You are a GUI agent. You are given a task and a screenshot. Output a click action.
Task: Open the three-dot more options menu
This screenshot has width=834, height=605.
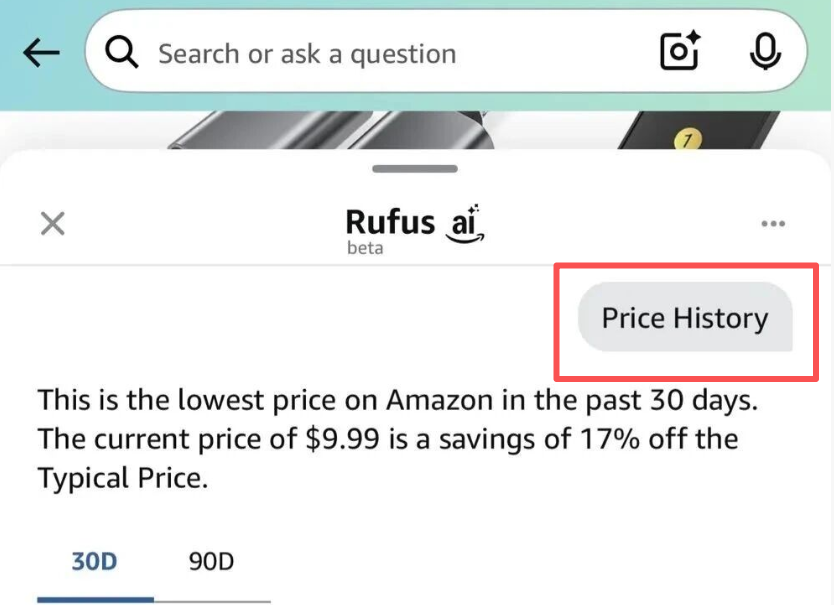coord(773,223)
